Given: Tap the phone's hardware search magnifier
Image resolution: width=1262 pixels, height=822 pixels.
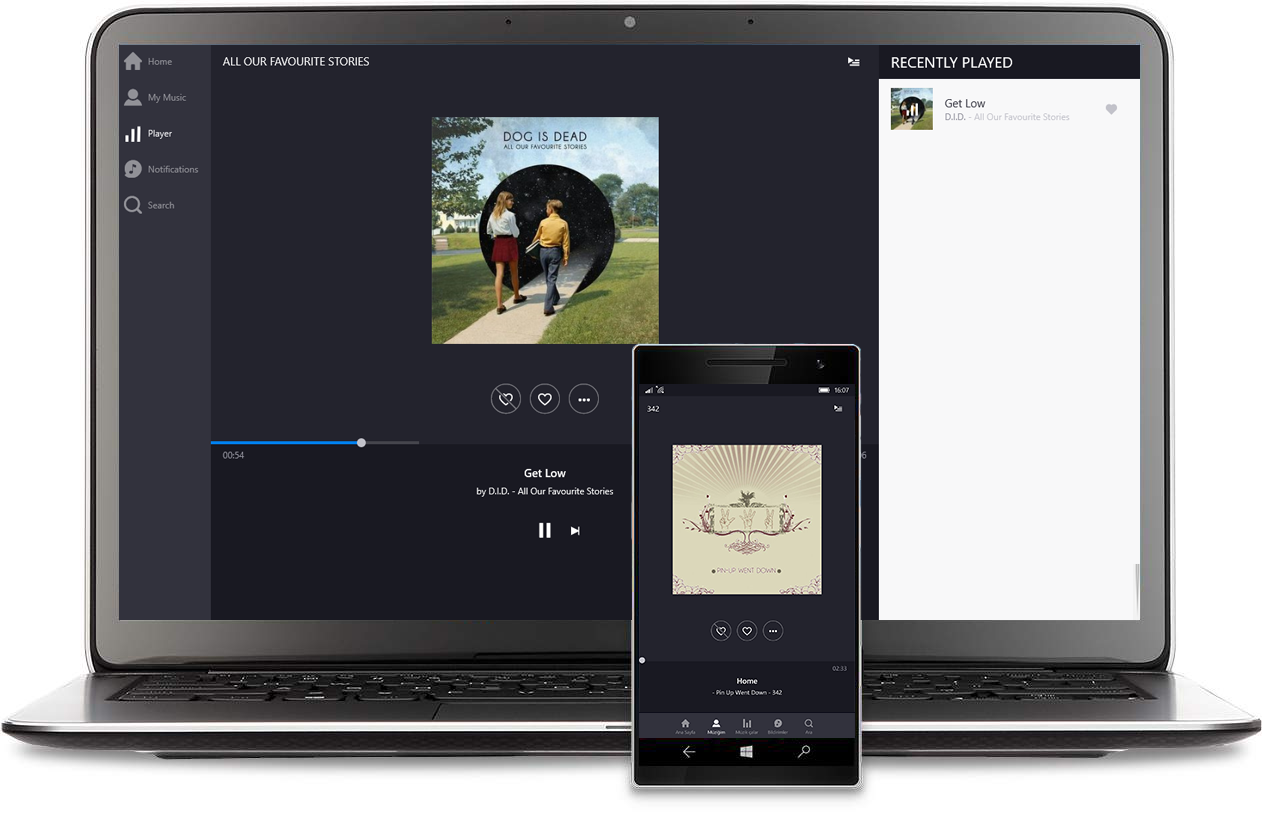Looking at the screenshot, I should [x=804, y=752].
